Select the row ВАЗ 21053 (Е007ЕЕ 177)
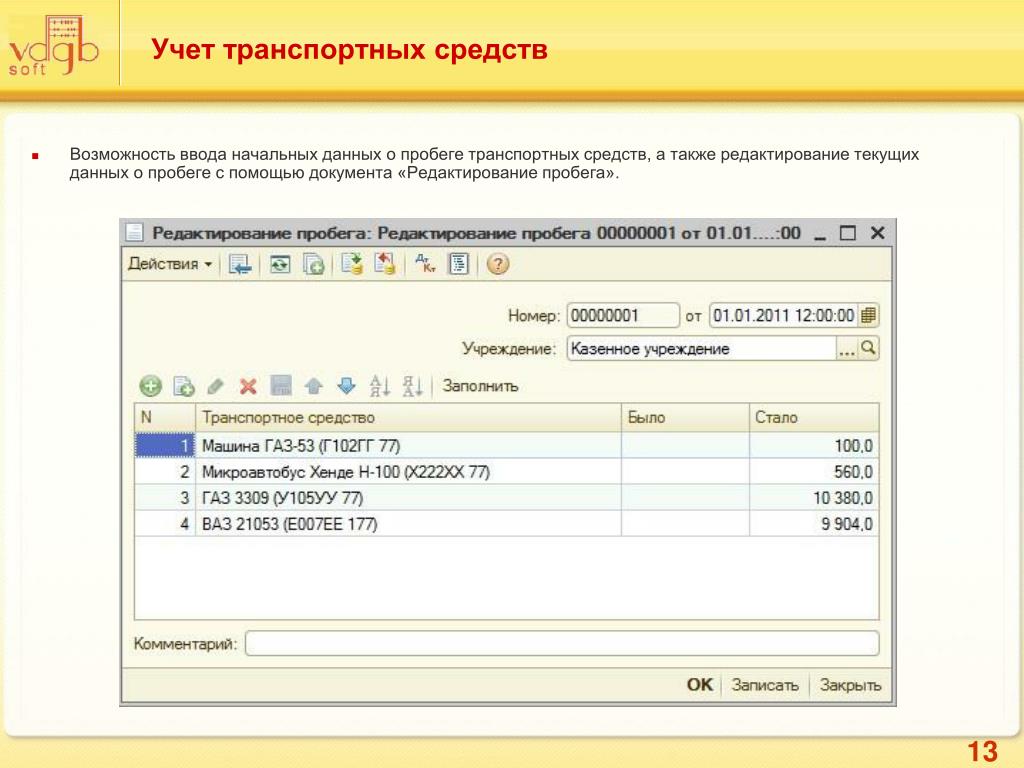This screenshot has height=768, width=1024. click(506, 524)
